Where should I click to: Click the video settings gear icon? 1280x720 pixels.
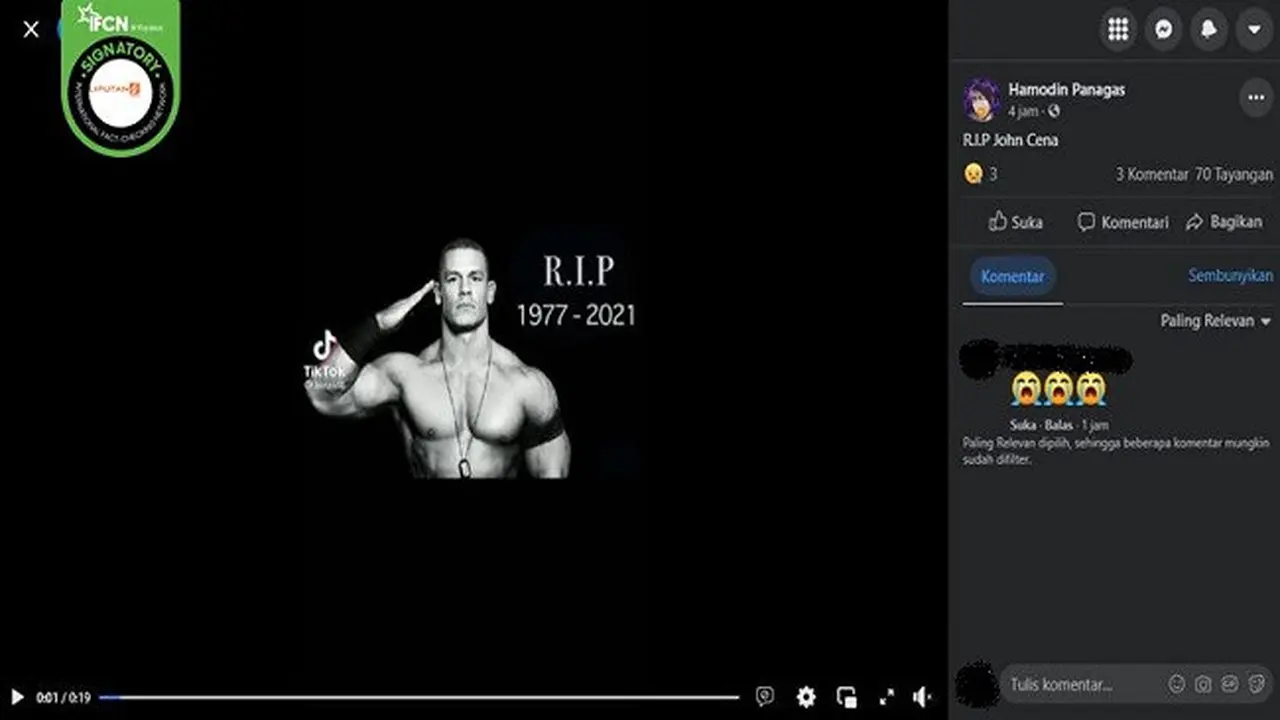[806, 696]
